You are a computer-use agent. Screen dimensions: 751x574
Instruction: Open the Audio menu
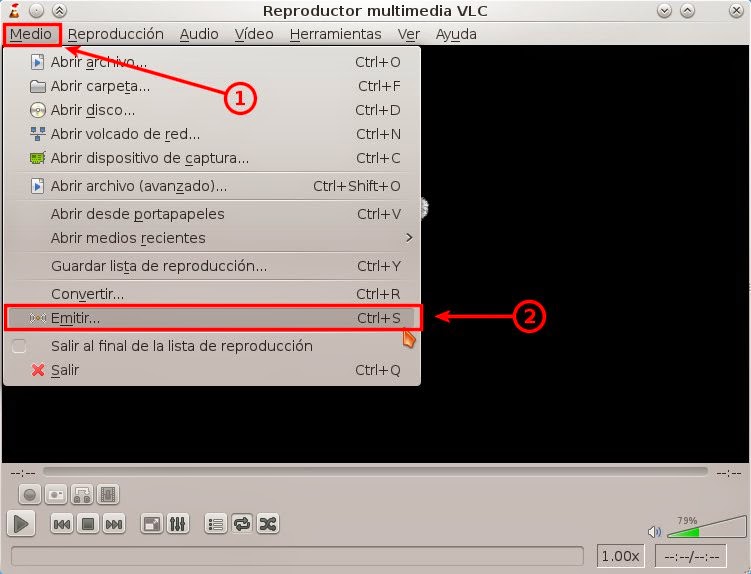click(x=199, y=34)
